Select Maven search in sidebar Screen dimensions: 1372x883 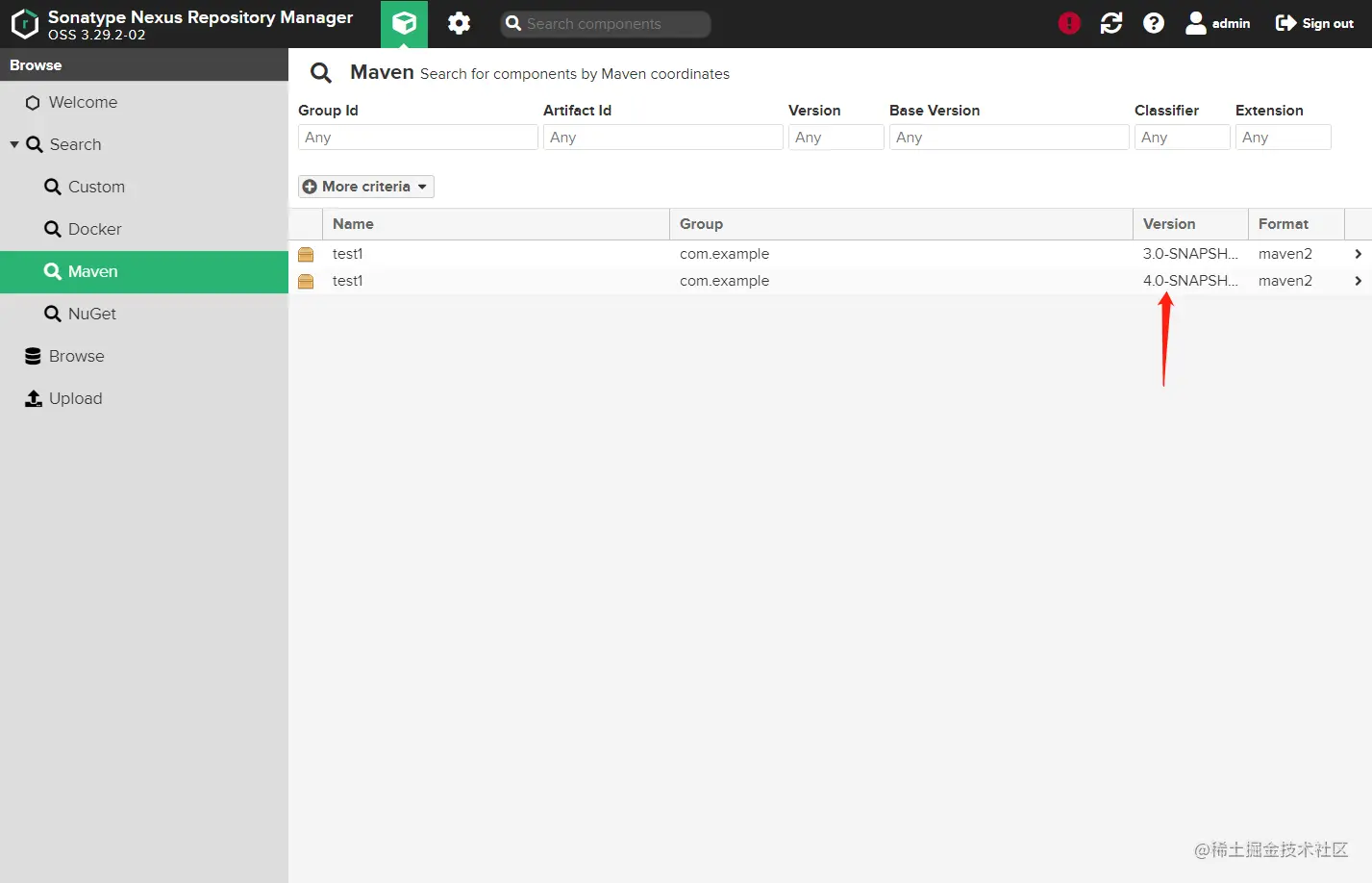click(x=144, y=271)
